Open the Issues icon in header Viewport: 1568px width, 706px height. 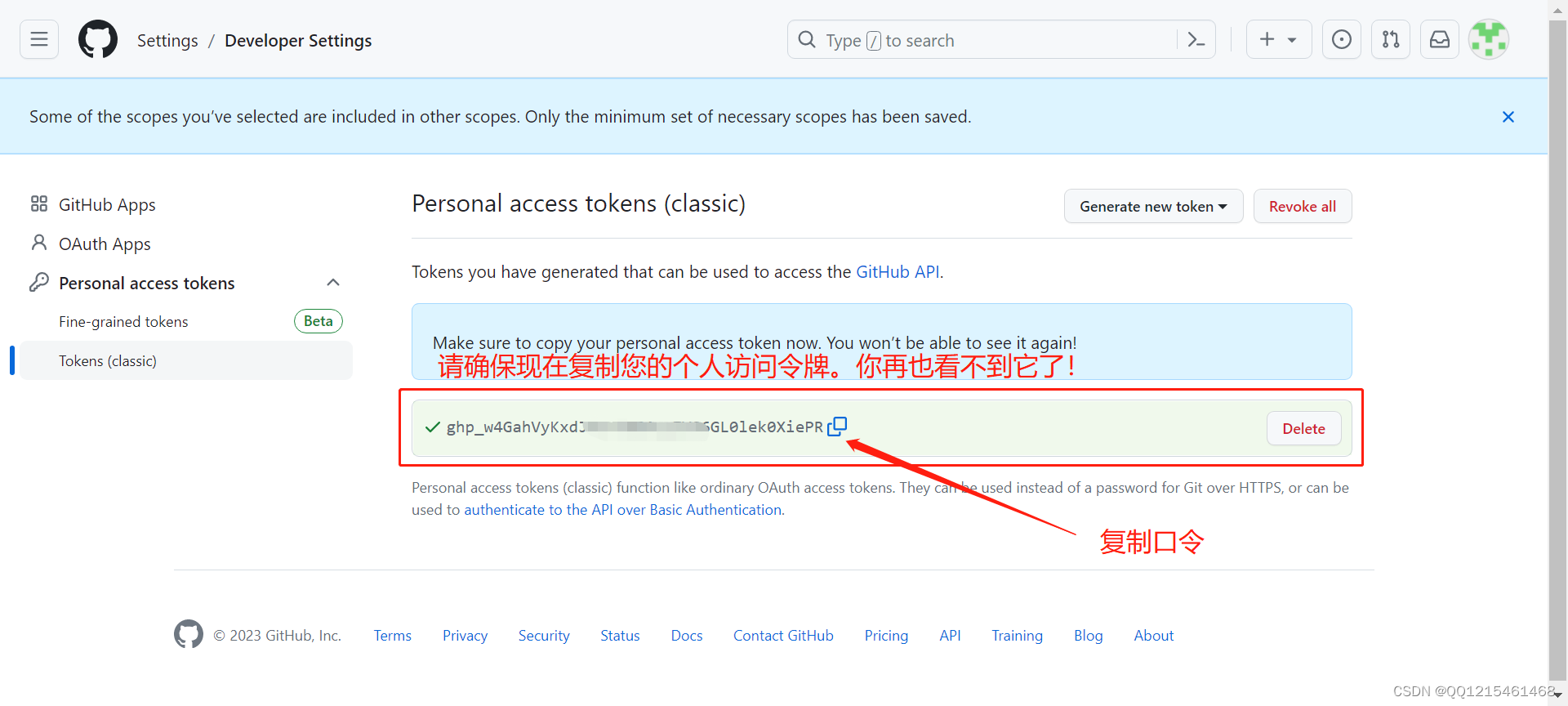point(1342,39)
